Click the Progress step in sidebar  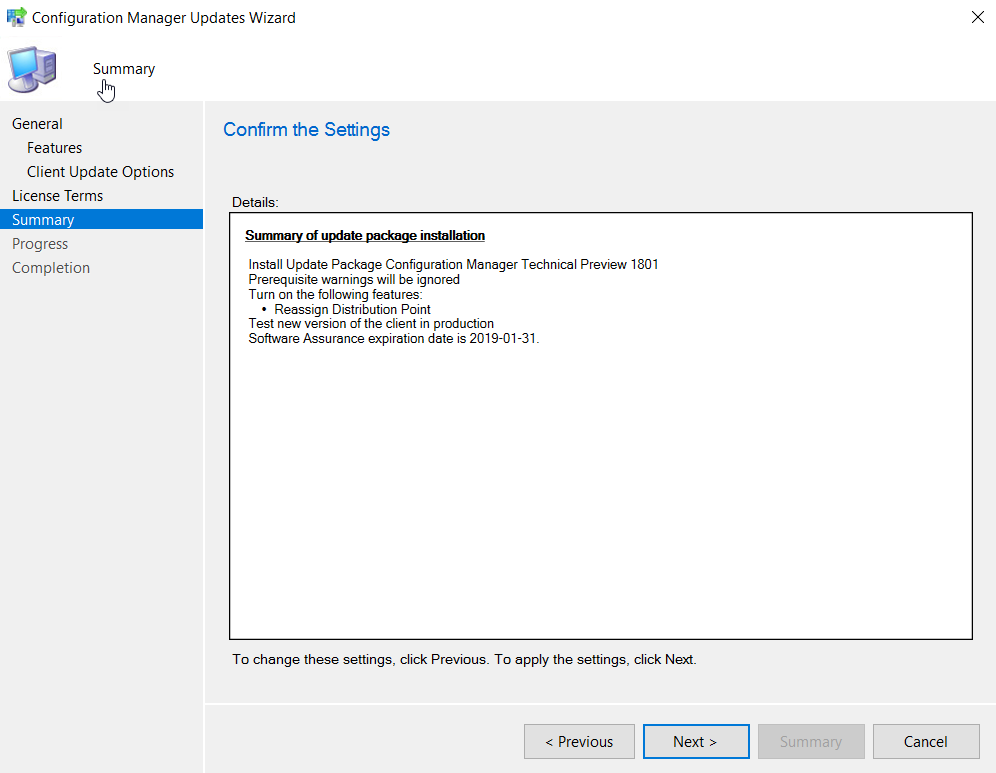(x=40, y=244)
